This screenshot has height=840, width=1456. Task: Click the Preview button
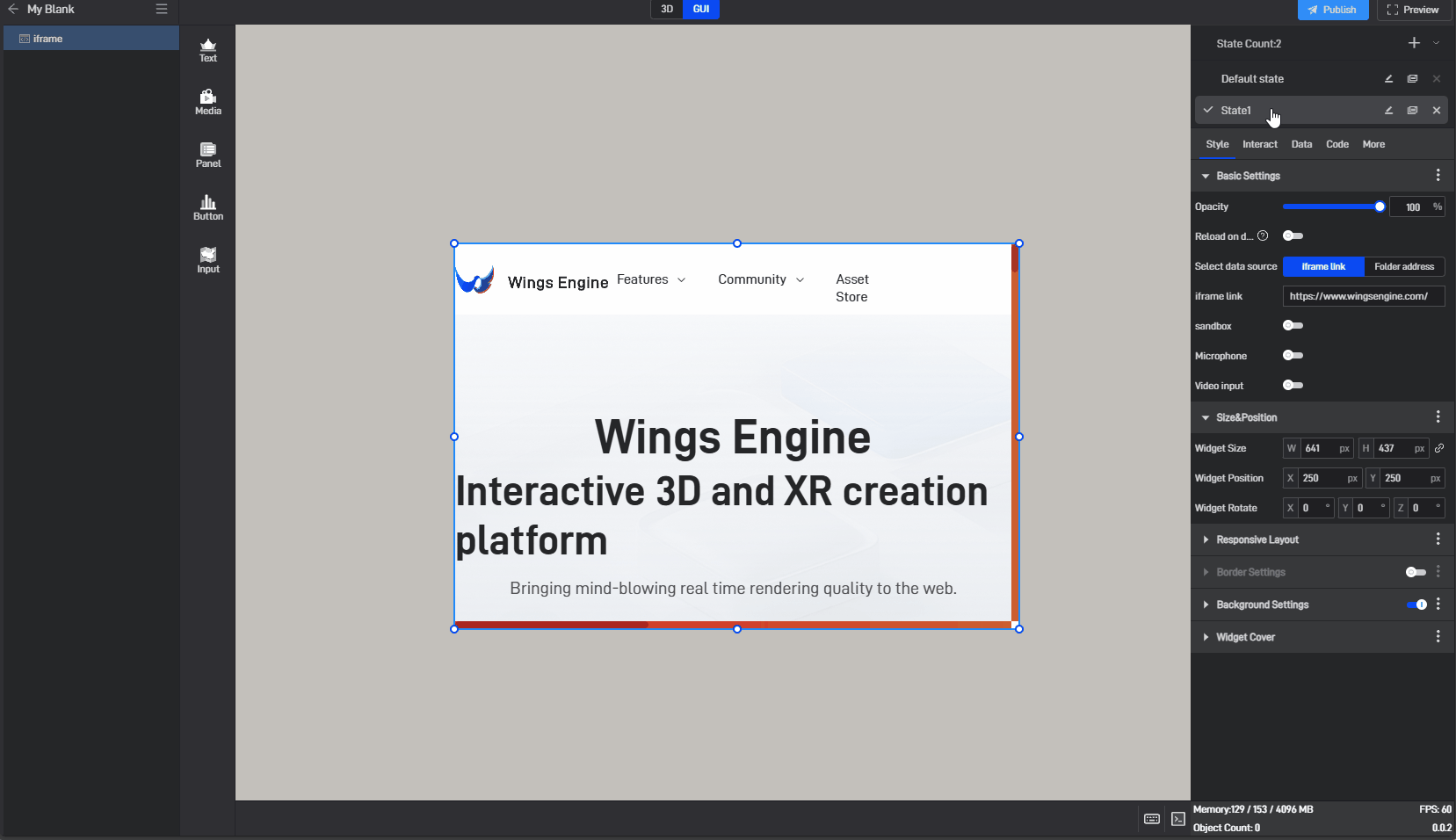pyautogui.click(x=1413, y=10)
